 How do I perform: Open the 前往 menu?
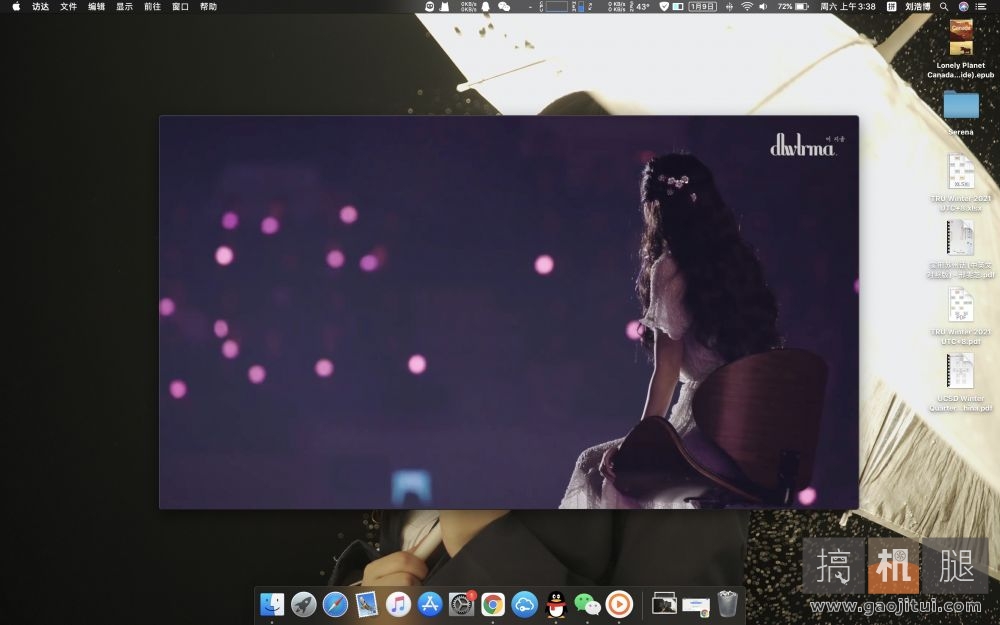point(152,6)
